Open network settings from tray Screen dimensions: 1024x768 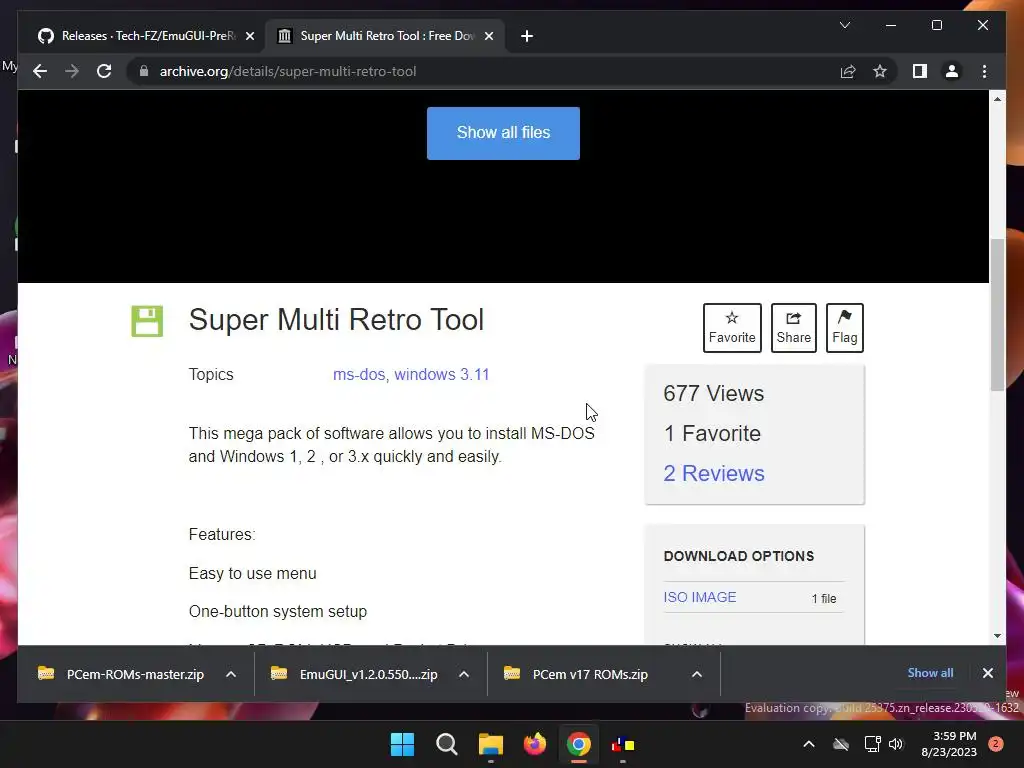coord(872,744)
